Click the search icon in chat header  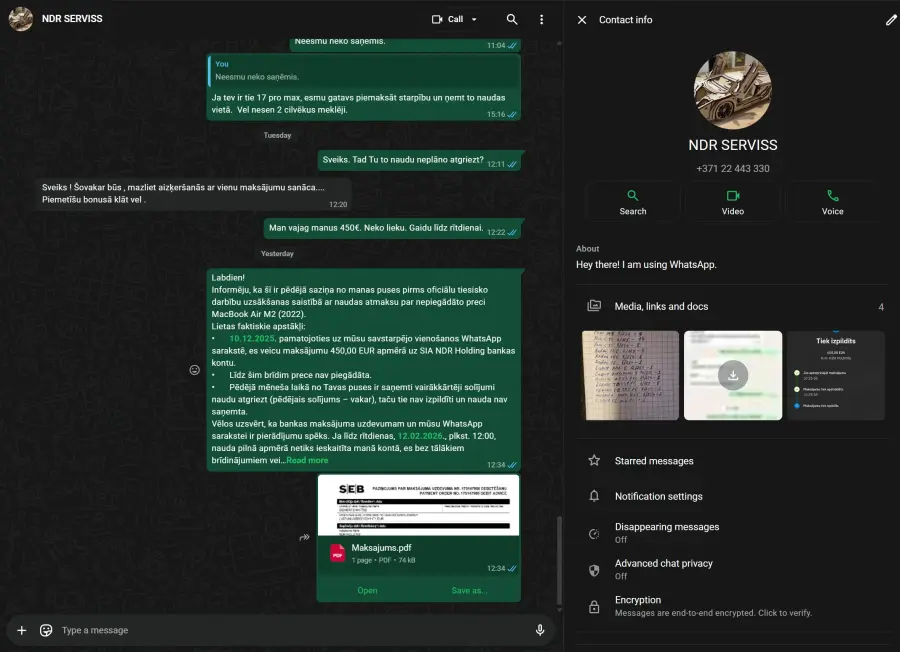512,19
